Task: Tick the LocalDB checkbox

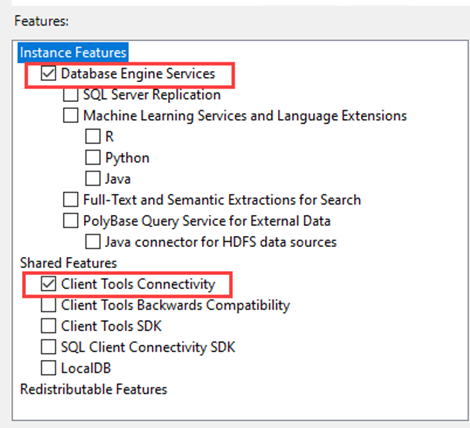Action: coord(48,368)
